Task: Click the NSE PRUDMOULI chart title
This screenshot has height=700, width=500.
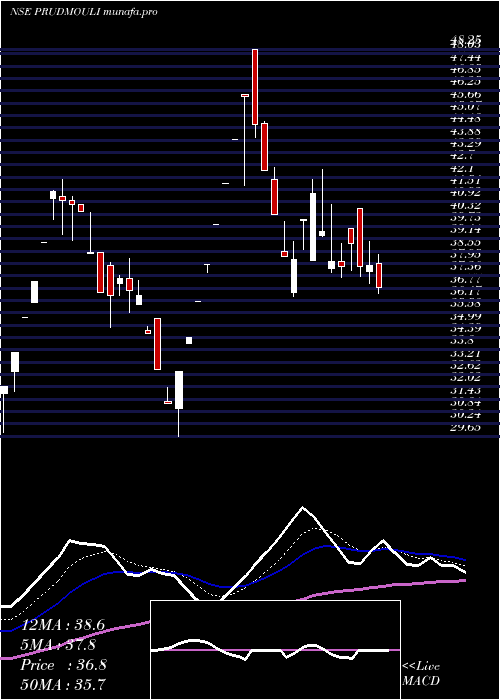Action: (x=56, y=12)
